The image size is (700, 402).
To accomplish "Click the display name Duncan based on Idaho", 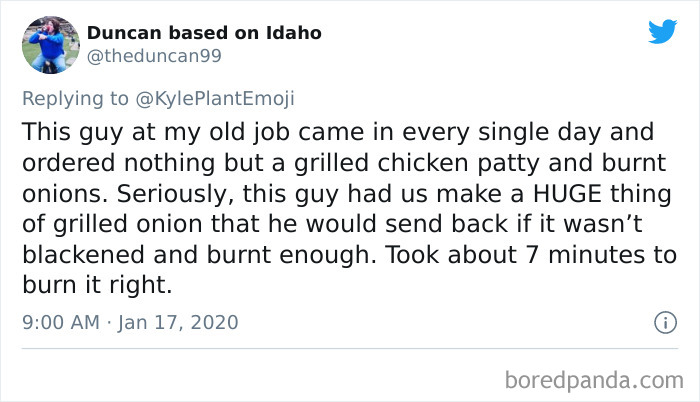I will [204, 33].
